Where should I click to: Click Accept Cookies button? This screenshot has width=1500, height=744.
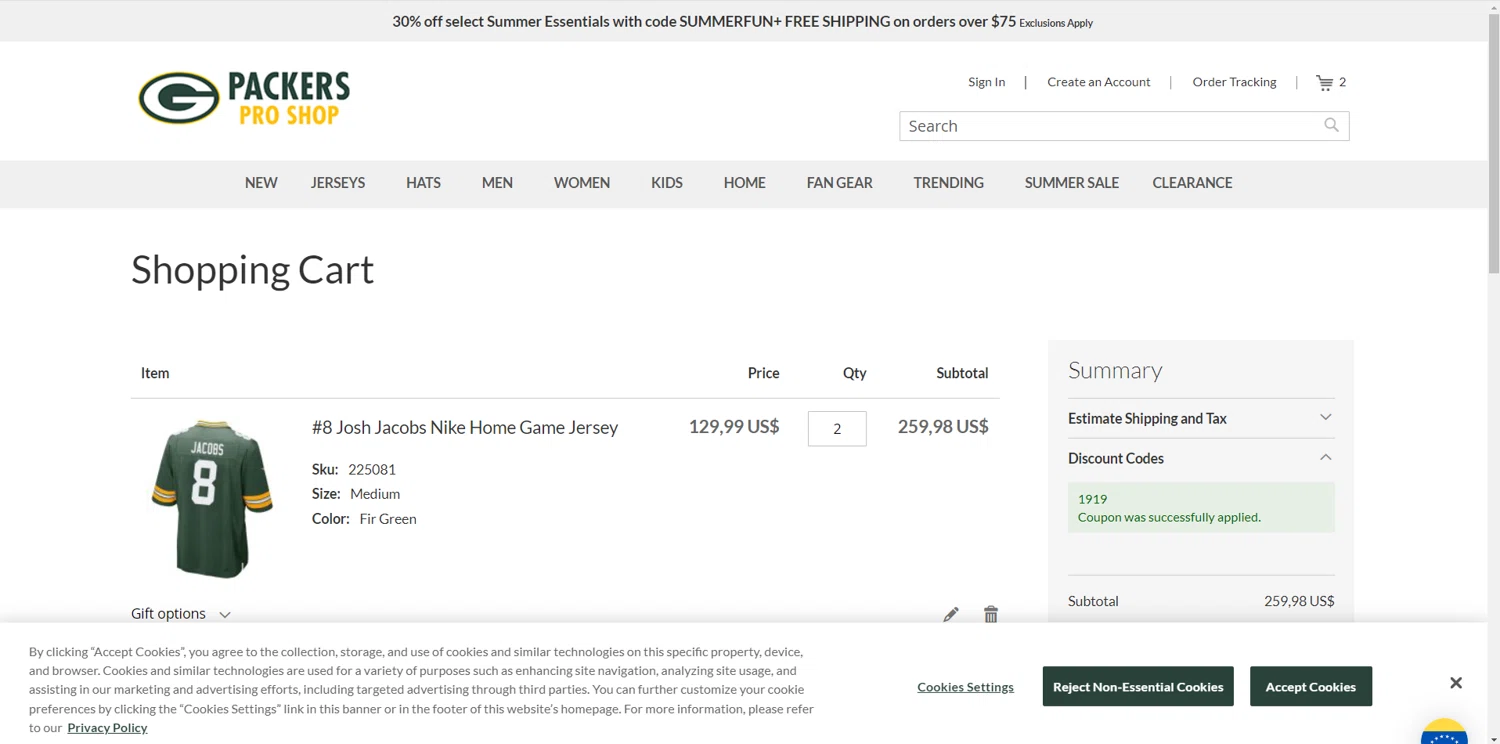(x=1311, y=686)
